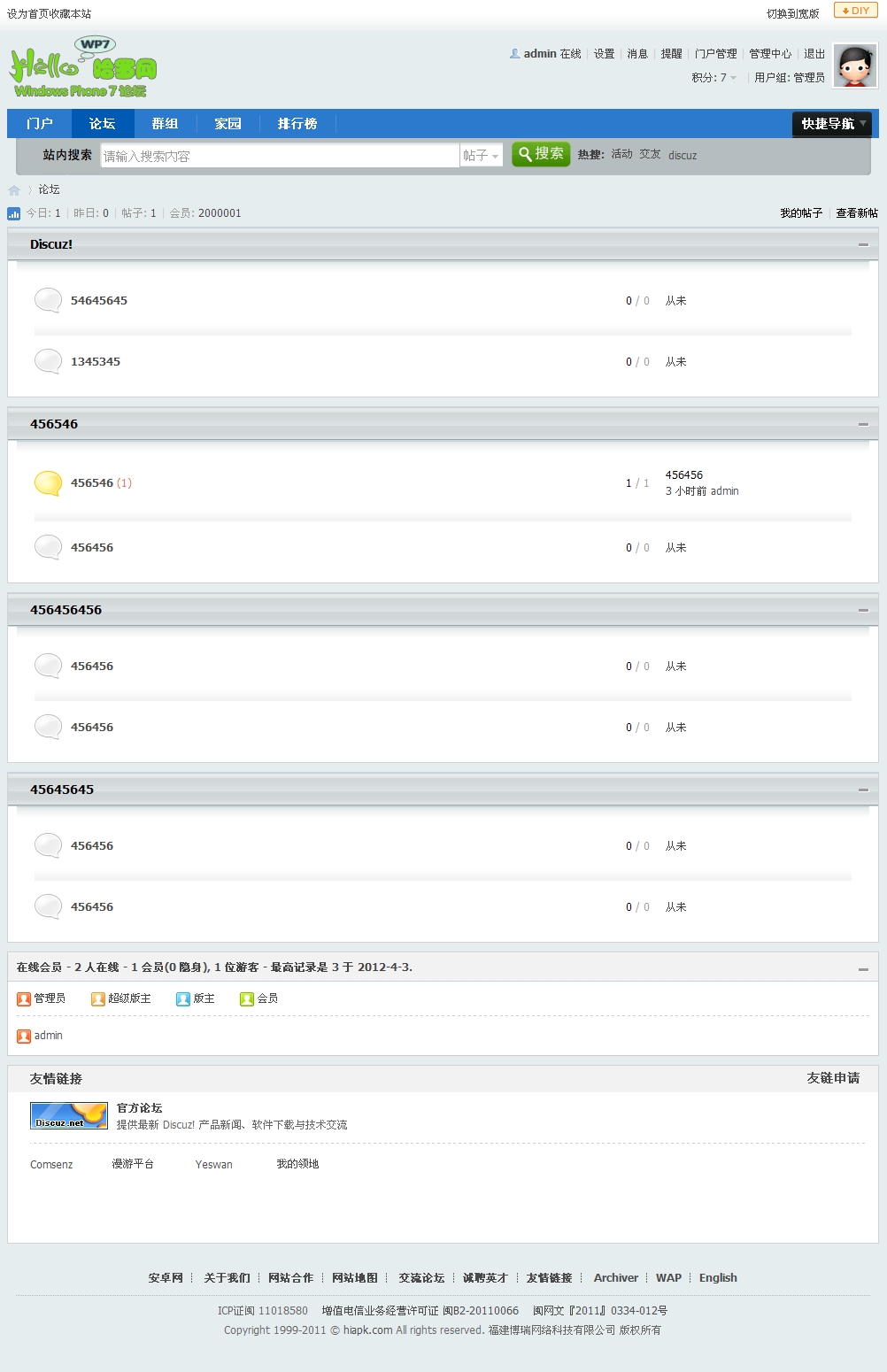Viewport: 887px width, 1372px height.
Task: Click the green 搜索 search button
Action: pos(541,154)
